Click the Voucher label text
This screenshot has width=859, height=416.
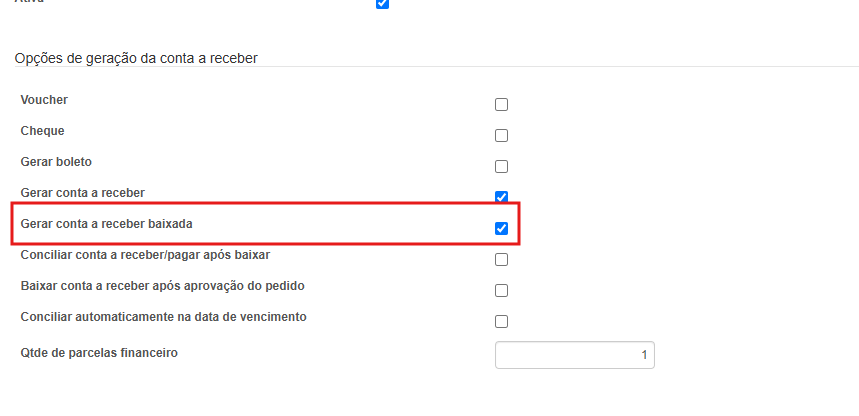44,100
